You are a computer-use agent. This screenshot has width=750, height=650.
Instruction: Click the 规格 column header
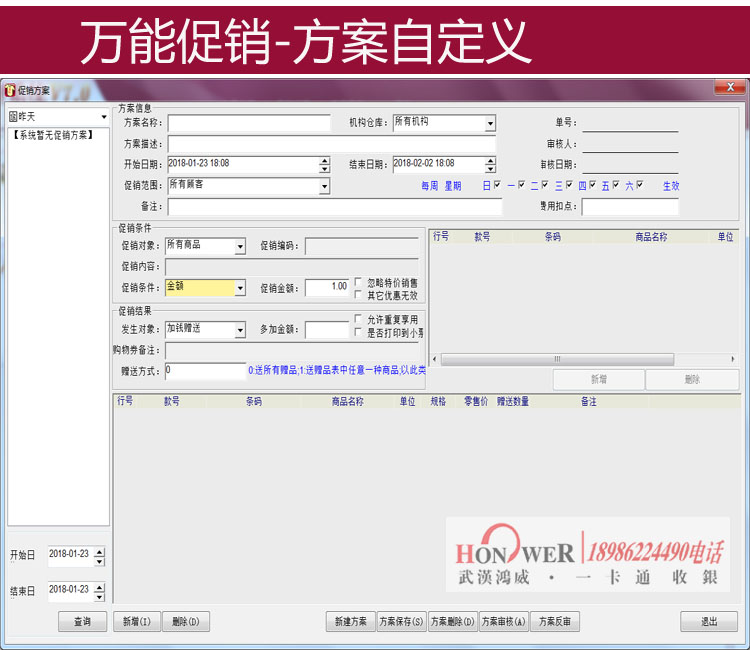pos(438,401)
